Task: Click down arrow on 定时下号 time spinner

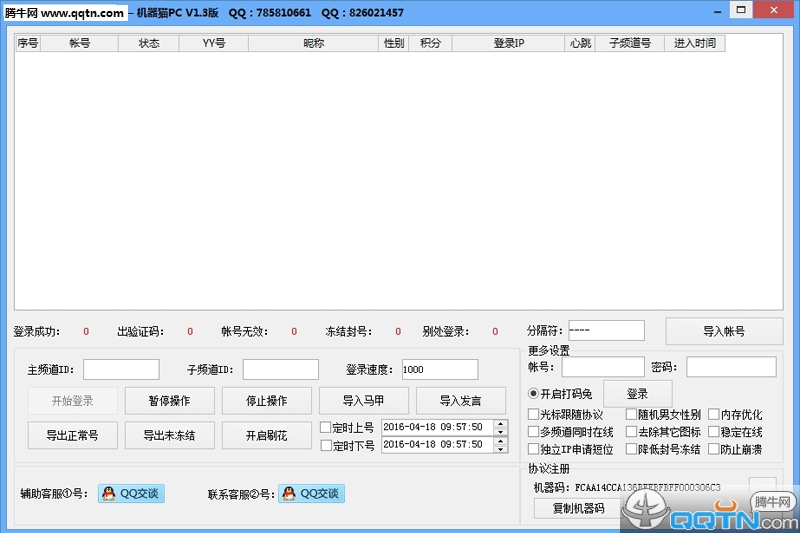Action: (x=501, y=449)
